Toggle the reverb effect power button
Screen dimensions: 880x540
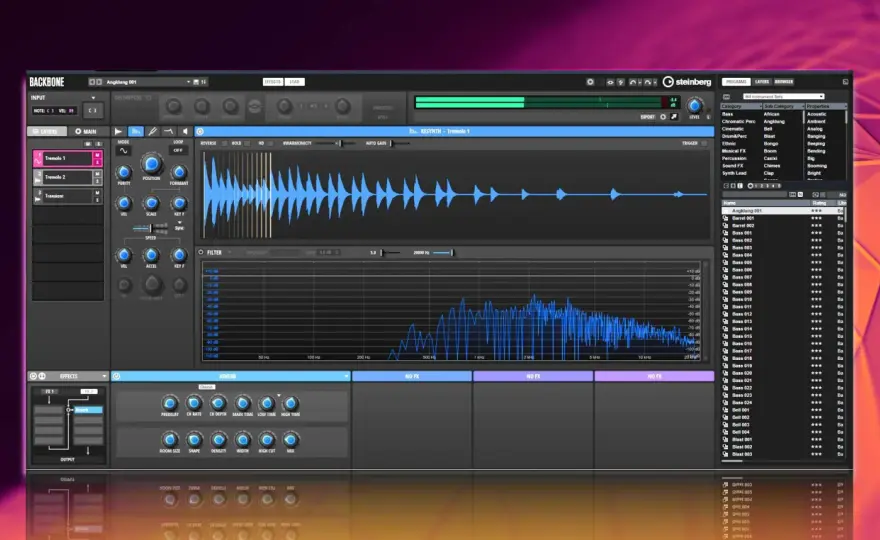(x=116, y=376)
